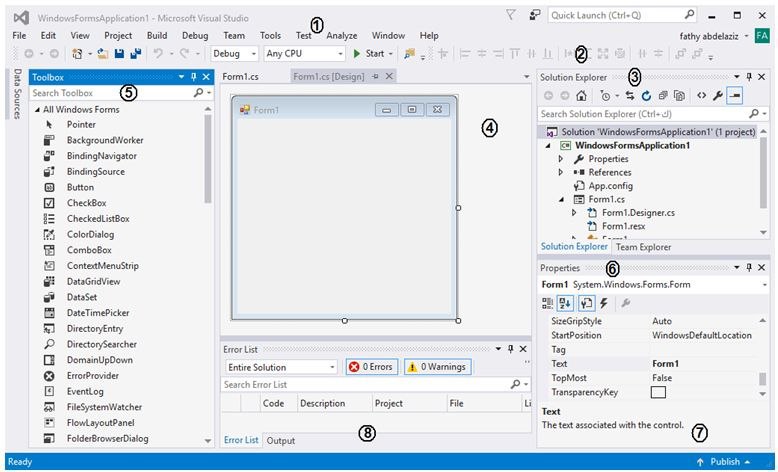The width and height of the screenshot is (778, 472).
Task: Click the Save icon in the toolbar
Action: point(119,54)
